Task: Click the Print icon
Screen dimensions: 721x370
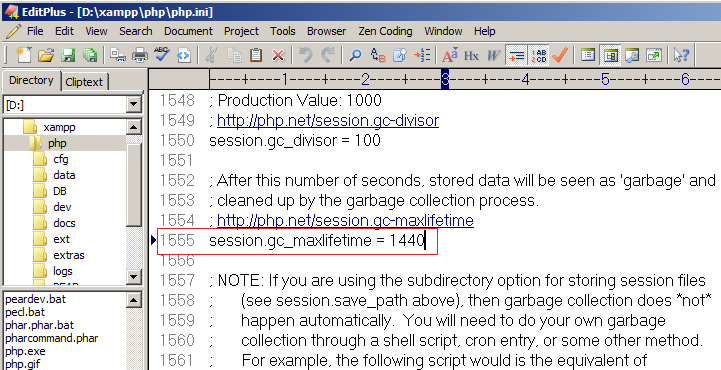Action: (x=140, y=56)
